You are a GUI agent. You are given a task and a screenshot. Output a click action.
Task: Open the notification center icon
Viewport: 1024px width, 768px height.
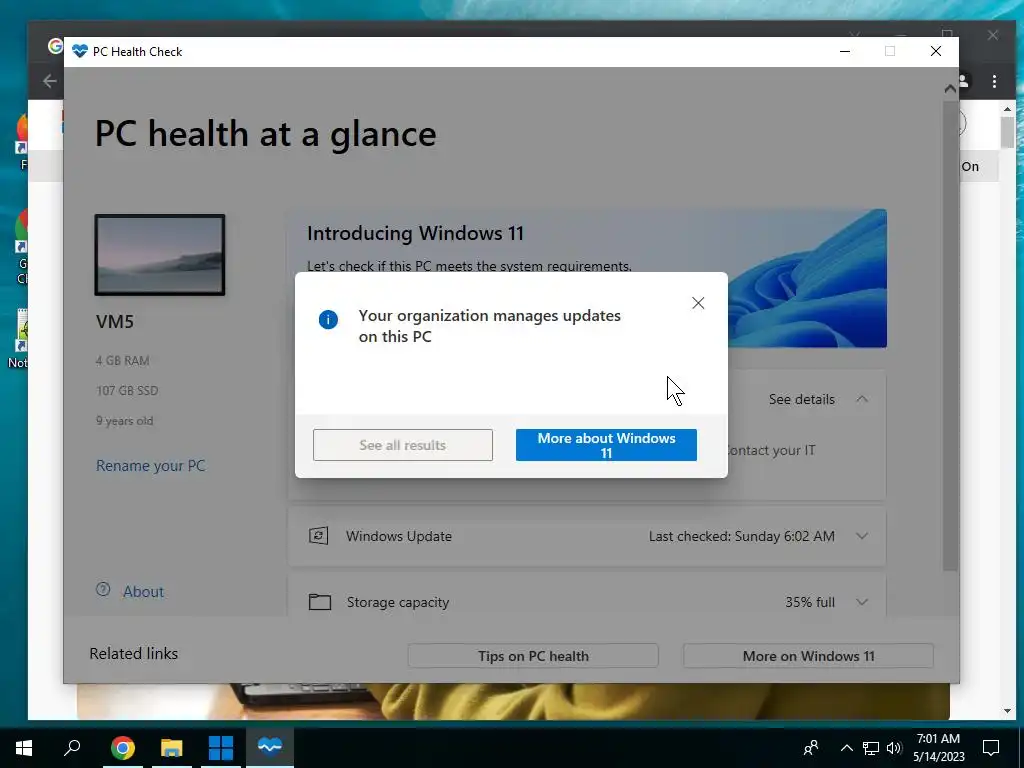[991, 748]
